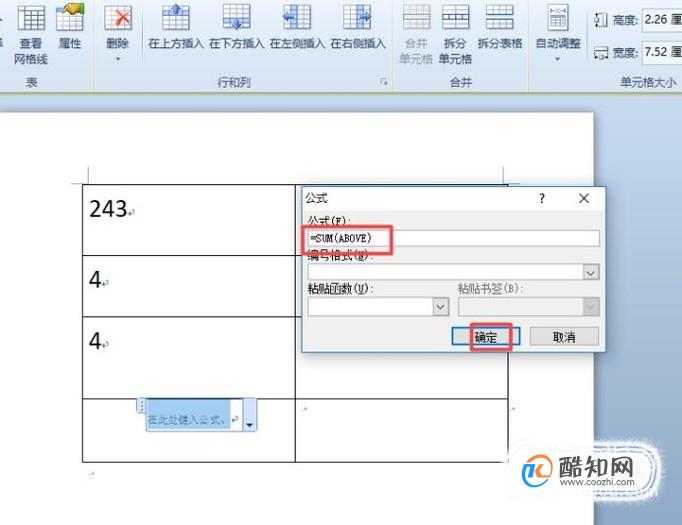Image resolution: width=682 pixels, height=525 pixels.
Task: Click the 取消 (Cancel) button
Action: point(564,337)
